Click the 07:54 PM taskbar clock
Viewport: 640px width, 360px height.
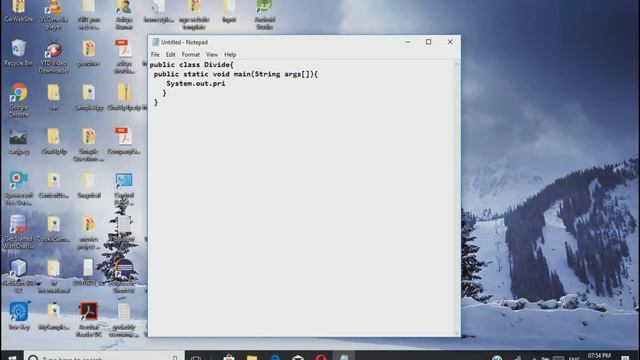(x=599, y=356)
